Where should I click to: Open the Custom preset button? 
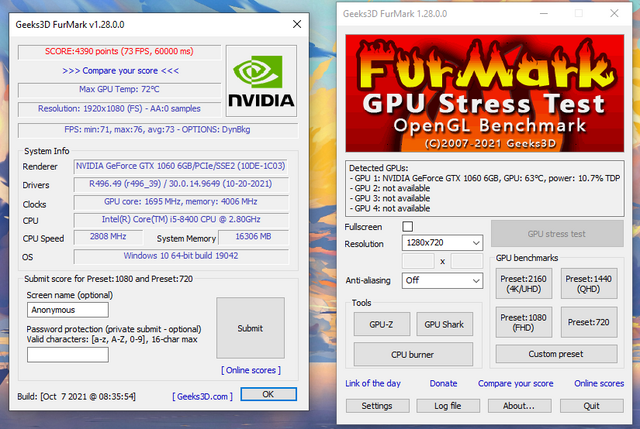557,354
